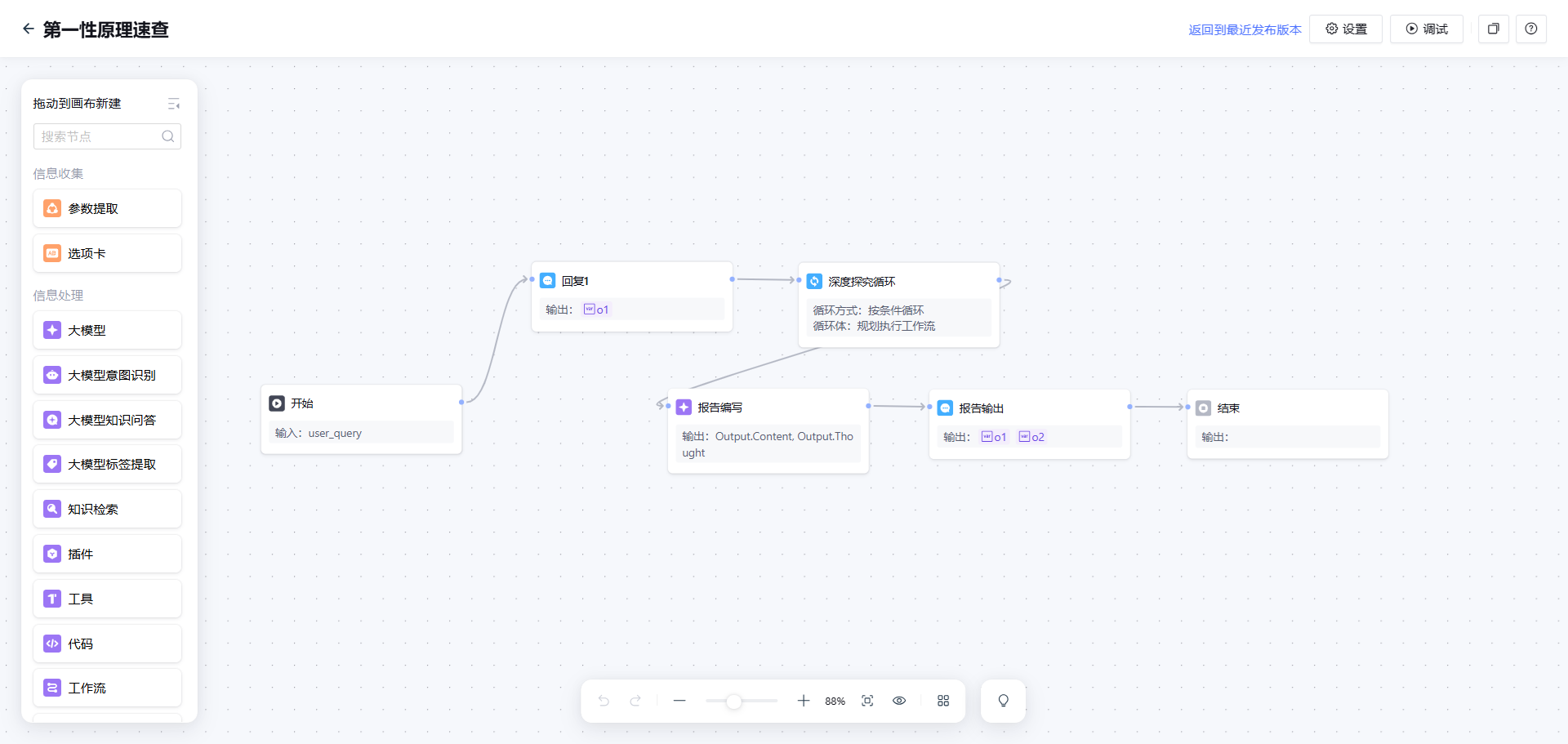Click the copy icon in top bar
1568x744 pixels.
coord(1494,29)
